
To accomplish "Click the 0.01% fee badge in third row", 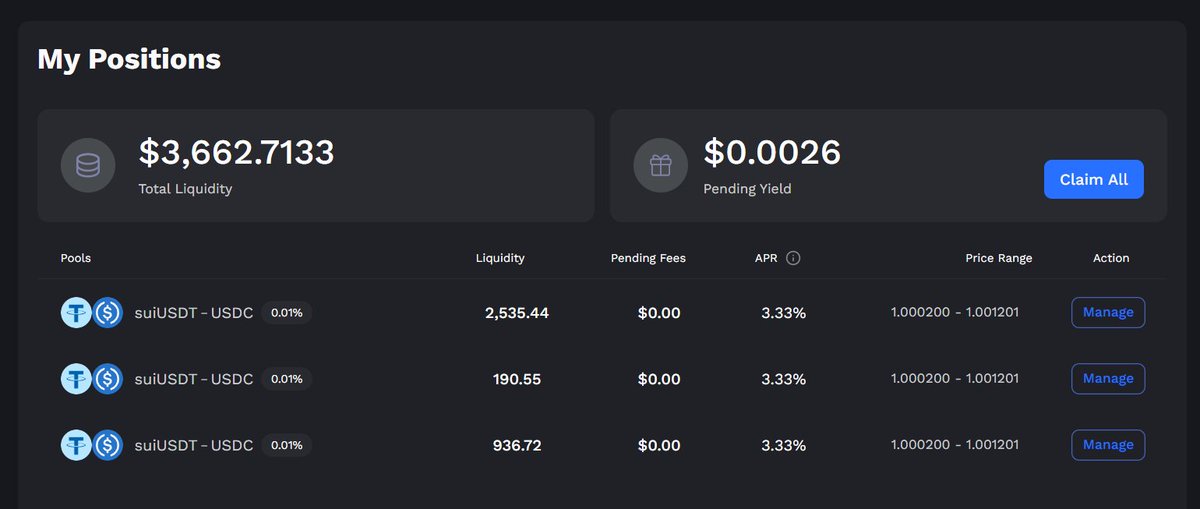I will 287,445.
